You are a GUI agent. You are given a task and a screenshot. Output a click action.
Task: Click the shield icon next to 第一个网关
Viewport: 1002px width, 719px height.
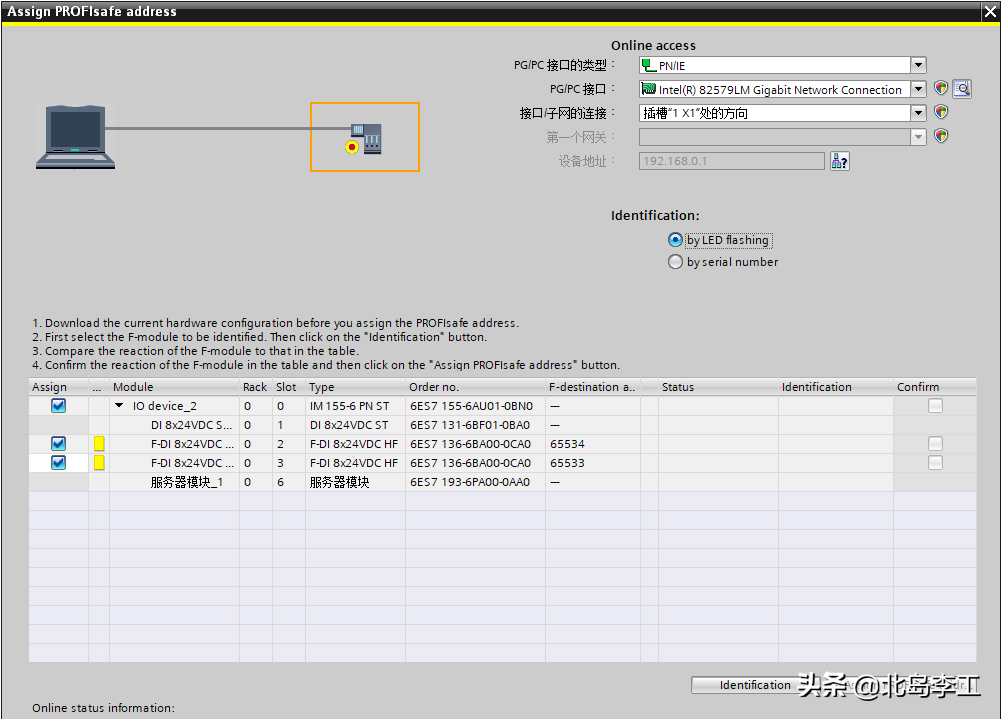point(941,136)
